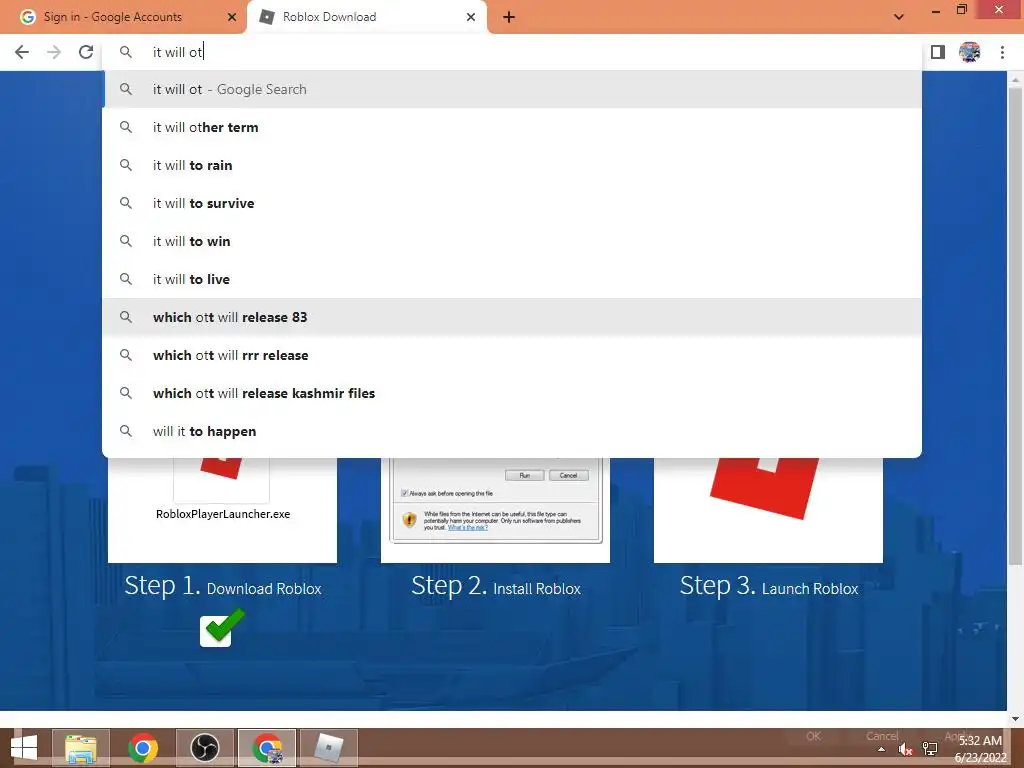1024x768 pixels.
Task: Choose 'it will to win' suggestion
Action: [512, 241]
